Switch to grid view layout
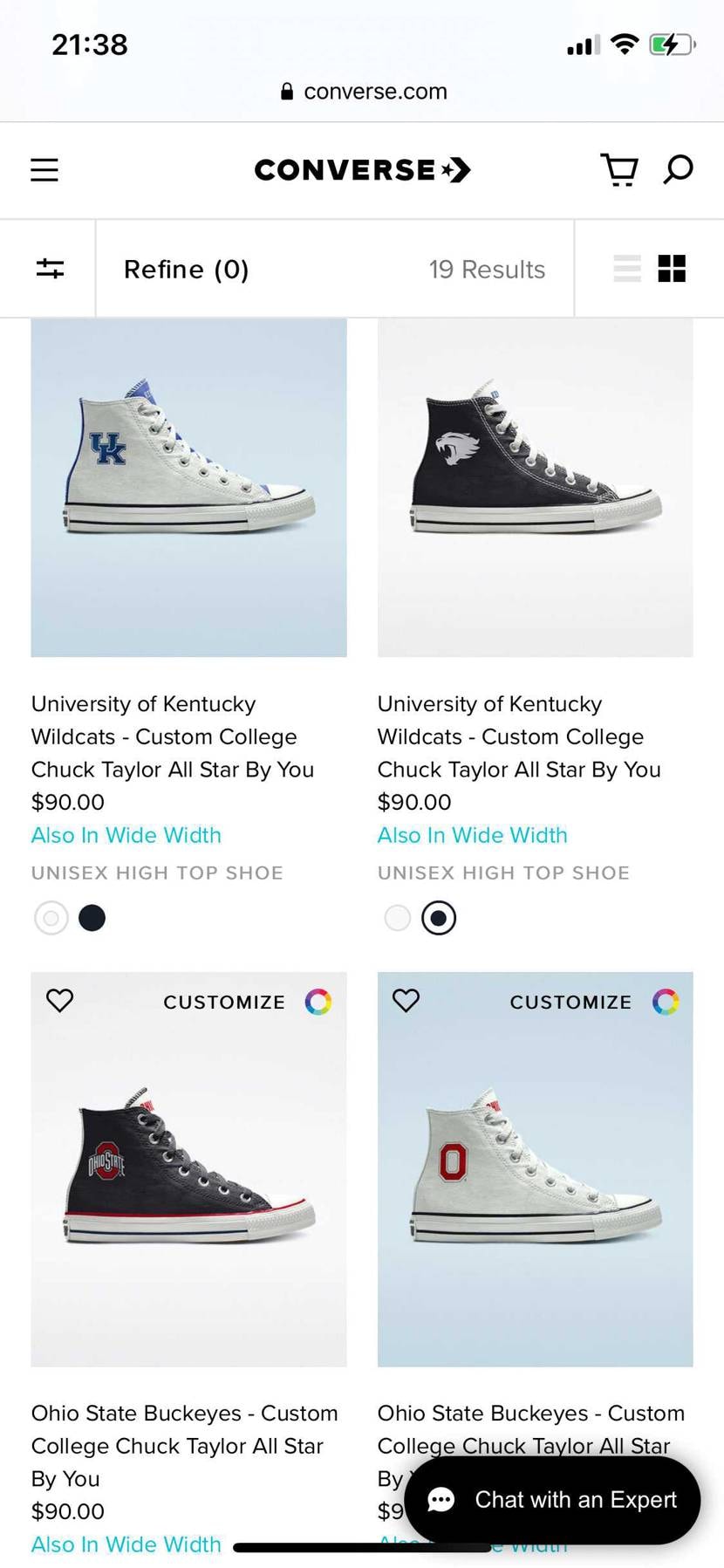 672,269
